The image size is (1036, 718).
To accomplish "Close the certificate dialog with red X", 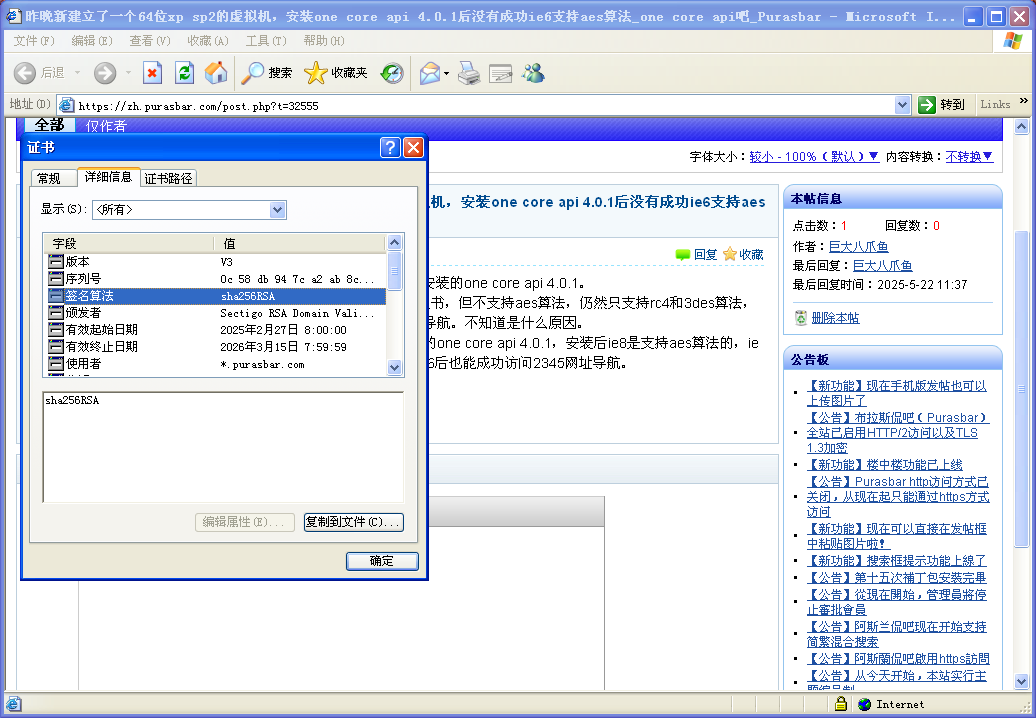I will [414, 147].
